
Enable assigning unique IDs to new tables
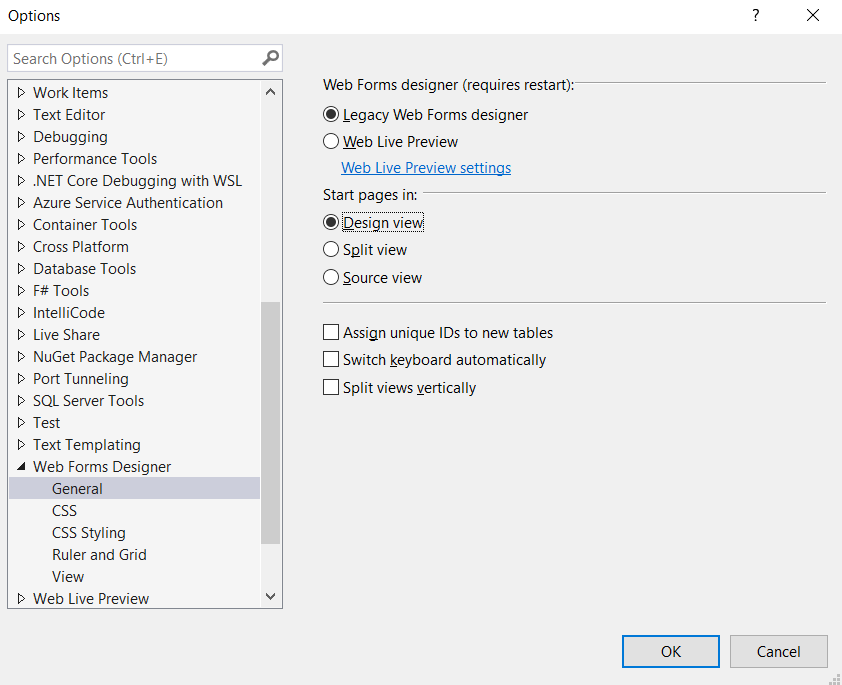[x=331, y=331]
